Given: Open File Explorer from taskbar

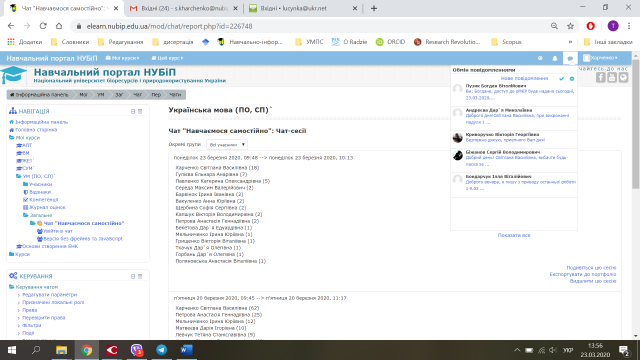Looking at the screenshot, I should (62, 350).
